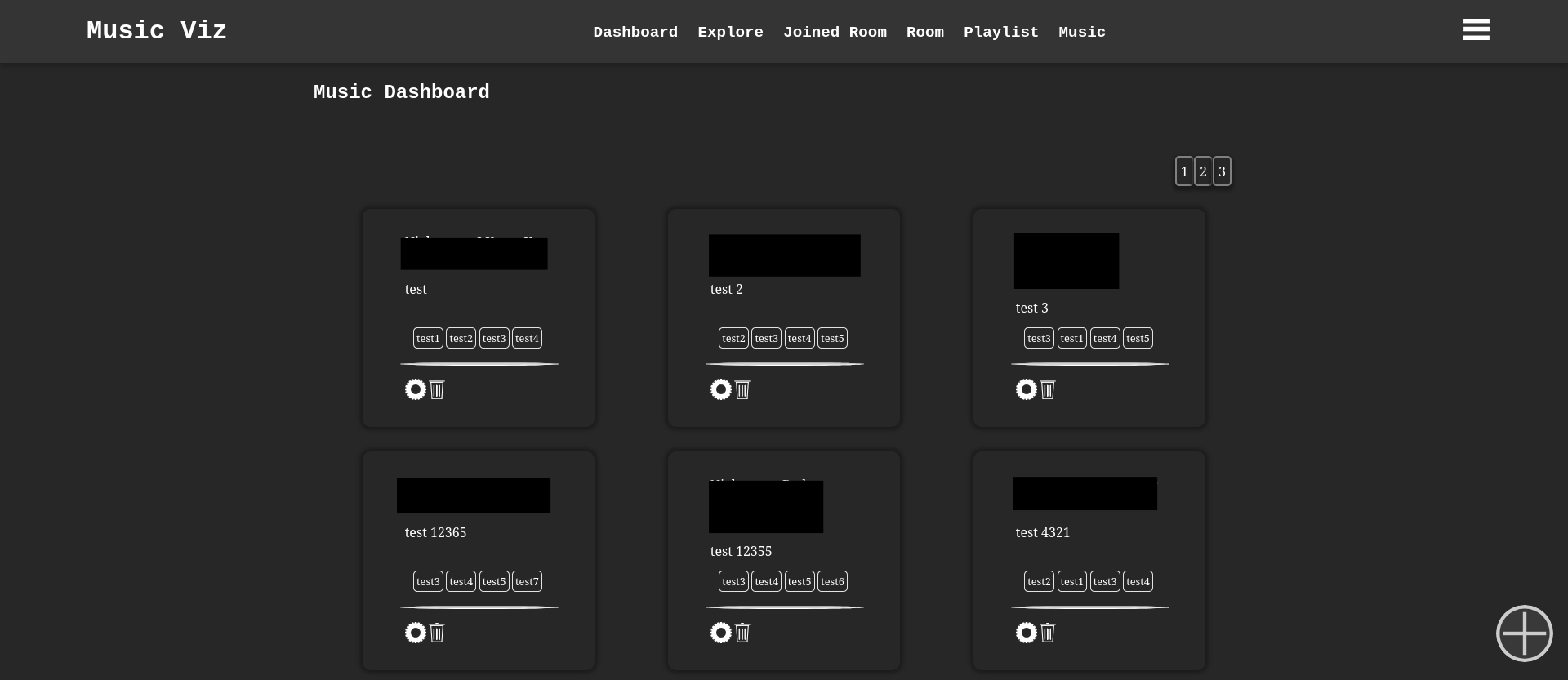
Task: Click the test4 tag on the 'test 4321' card
Action: (x=1138, y=581)
